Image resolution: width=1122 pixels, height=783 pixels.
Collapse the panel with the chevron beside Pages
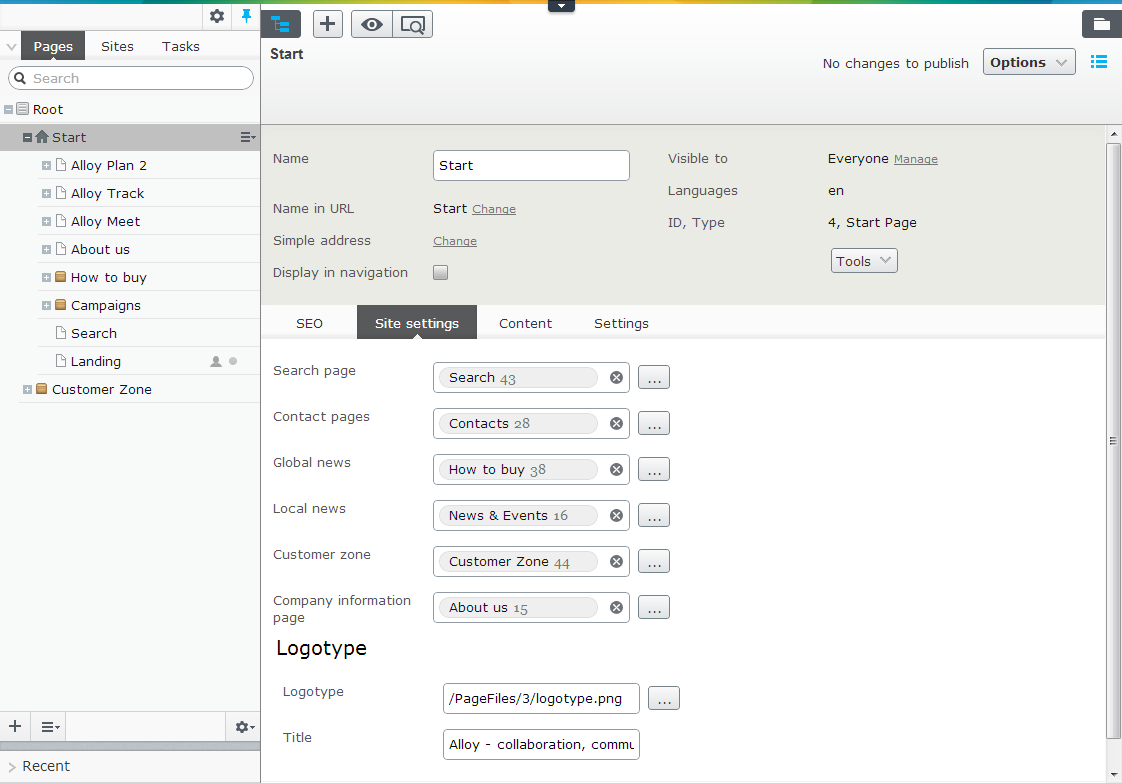(11, 47)
